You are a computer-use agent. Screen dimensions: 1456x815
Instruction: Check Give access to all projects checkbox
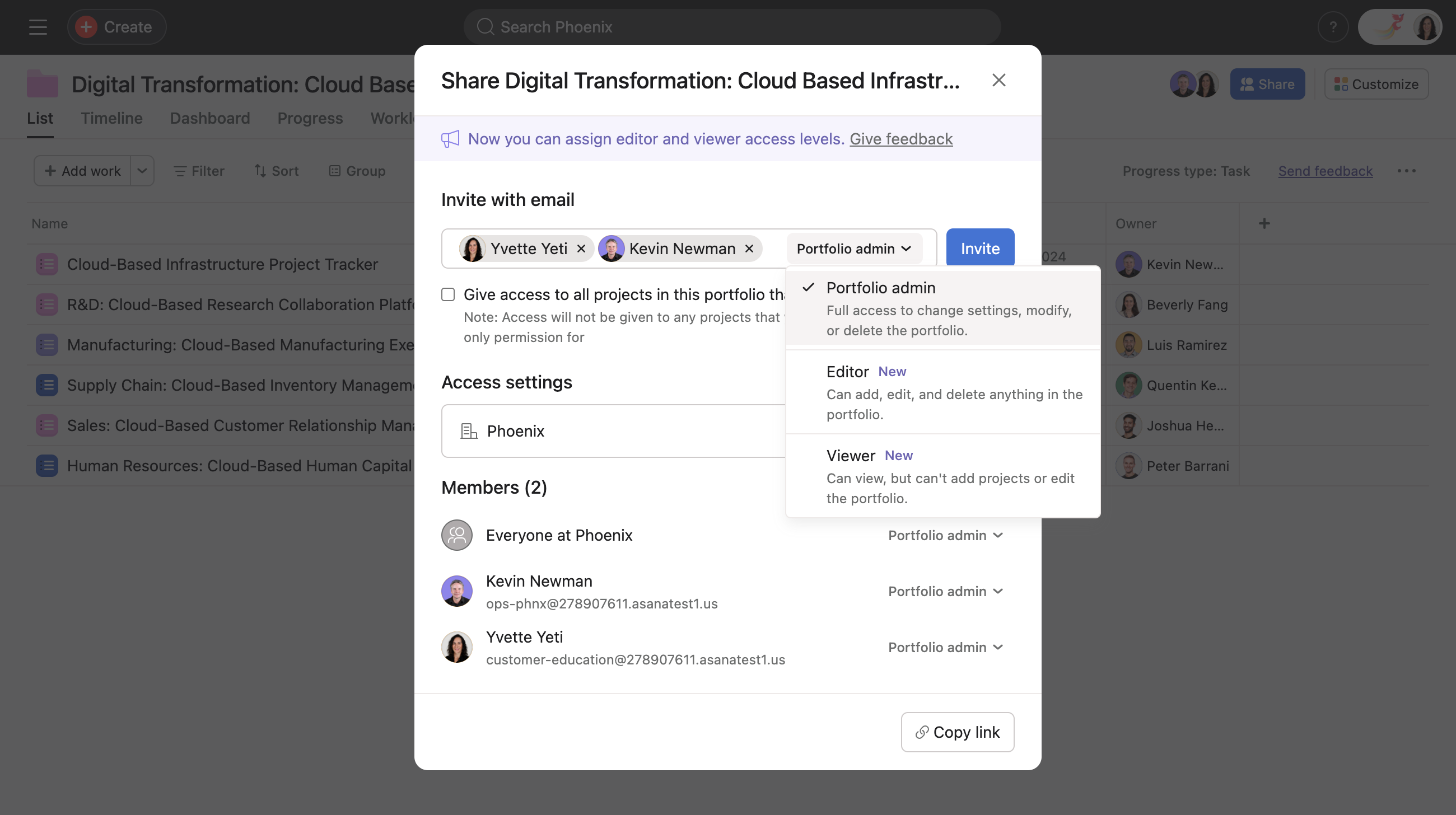coord(447,294)
